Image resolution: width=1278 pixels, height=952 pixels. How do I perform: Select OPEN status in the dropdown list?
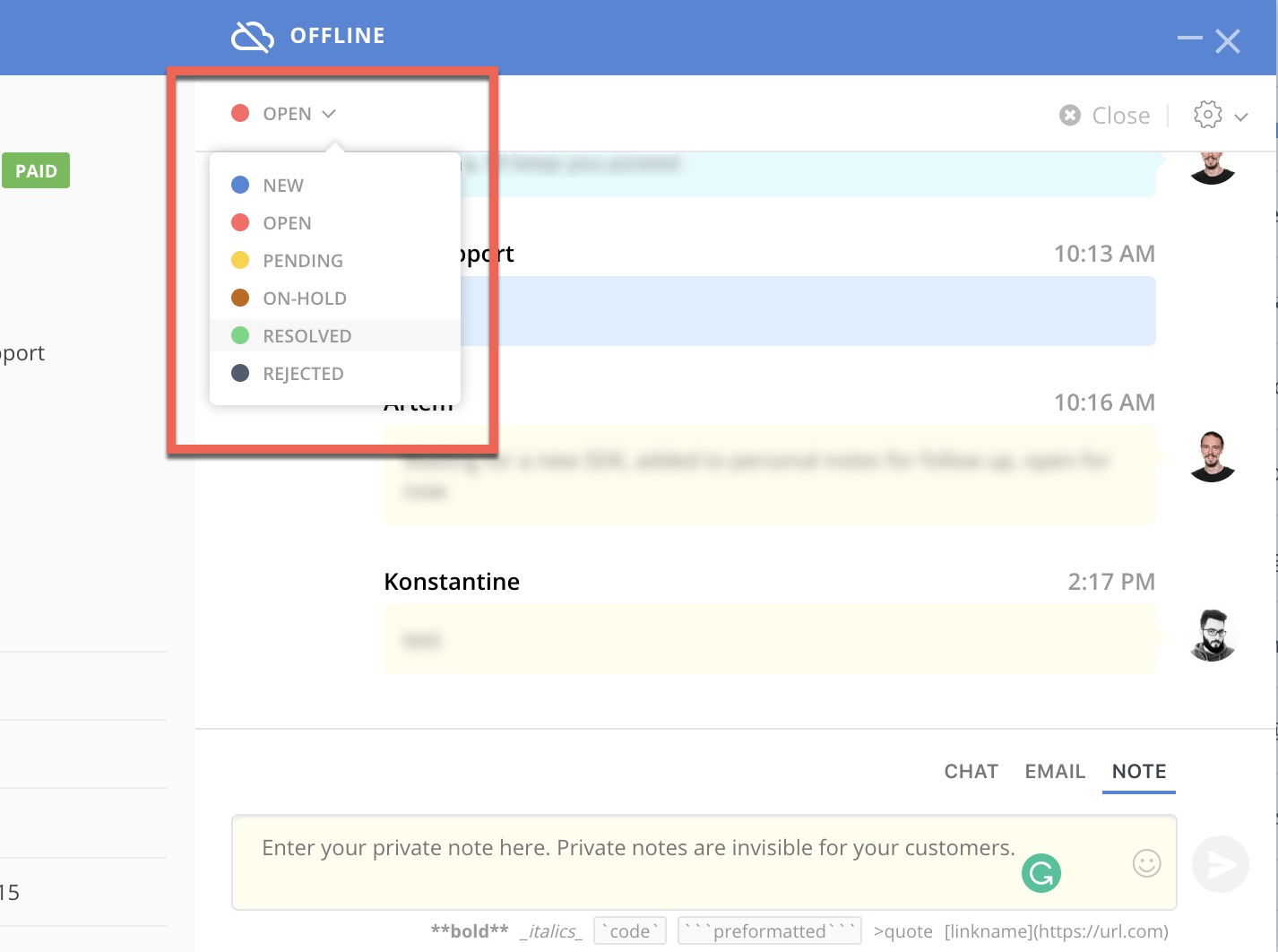(x=334, y=223)
